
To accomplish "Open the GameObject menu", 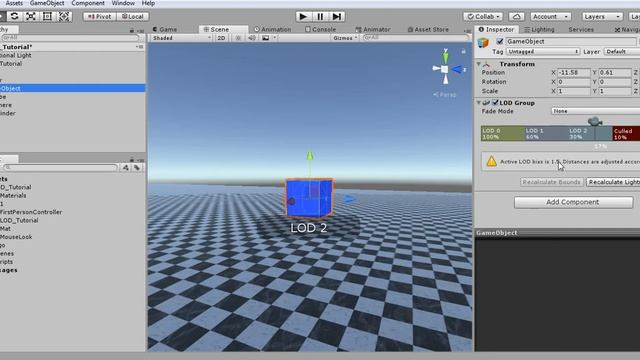I will (x=47, y=3).
